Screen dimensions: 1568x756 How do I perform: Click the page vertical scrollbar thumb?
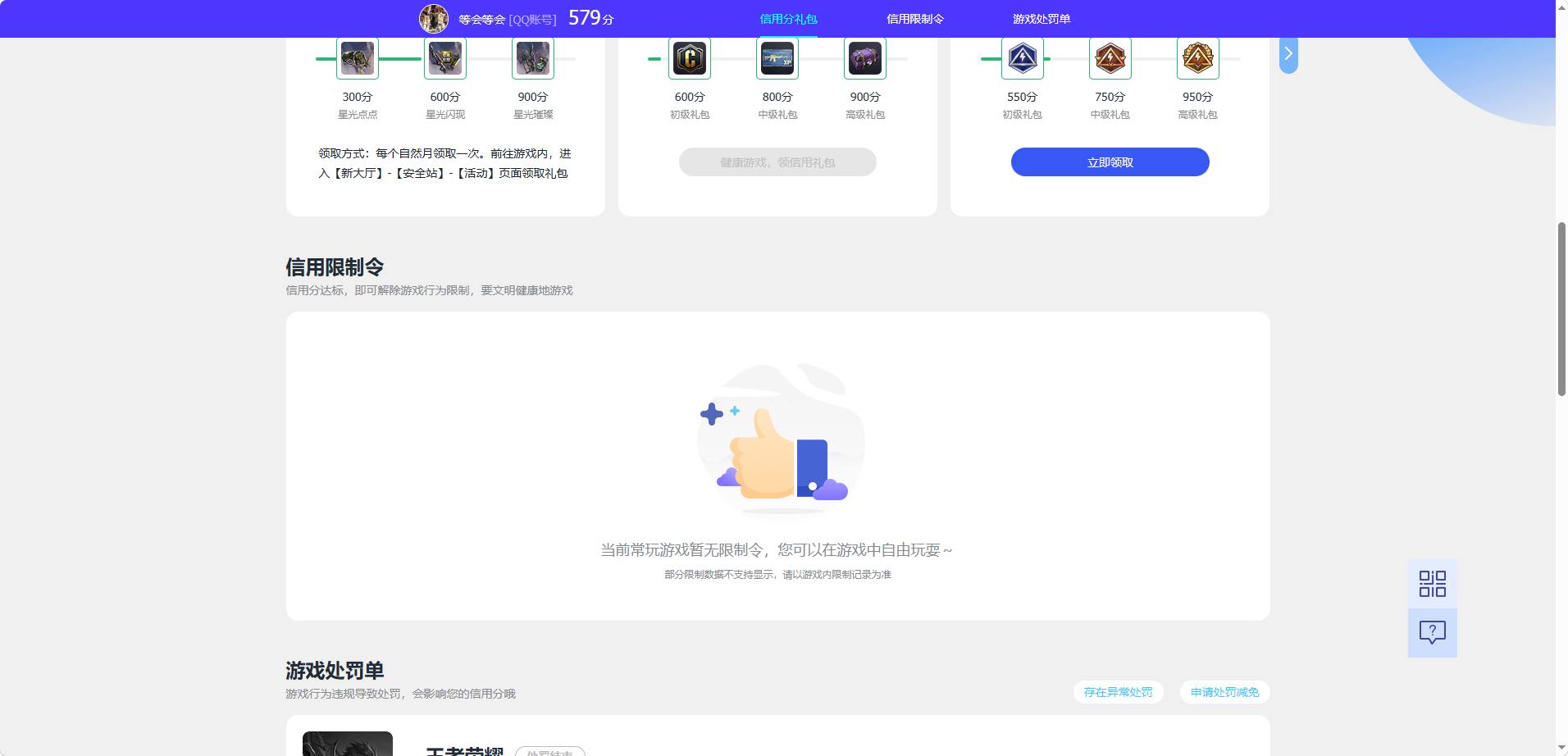[x=1561, y=309]
